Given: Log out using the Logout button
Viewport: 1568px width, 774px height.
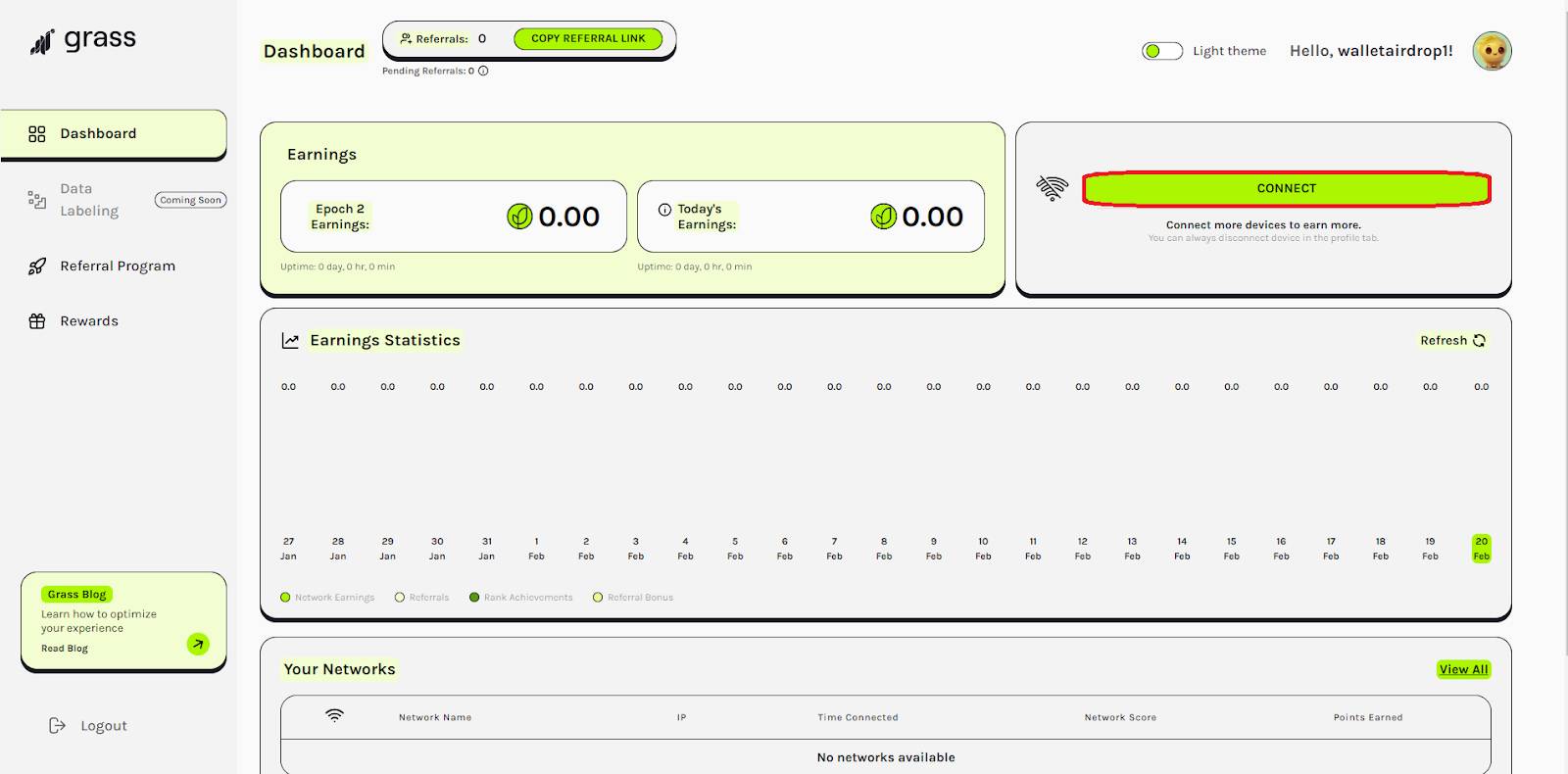Looking at the screenshot, I should point(88,726).
